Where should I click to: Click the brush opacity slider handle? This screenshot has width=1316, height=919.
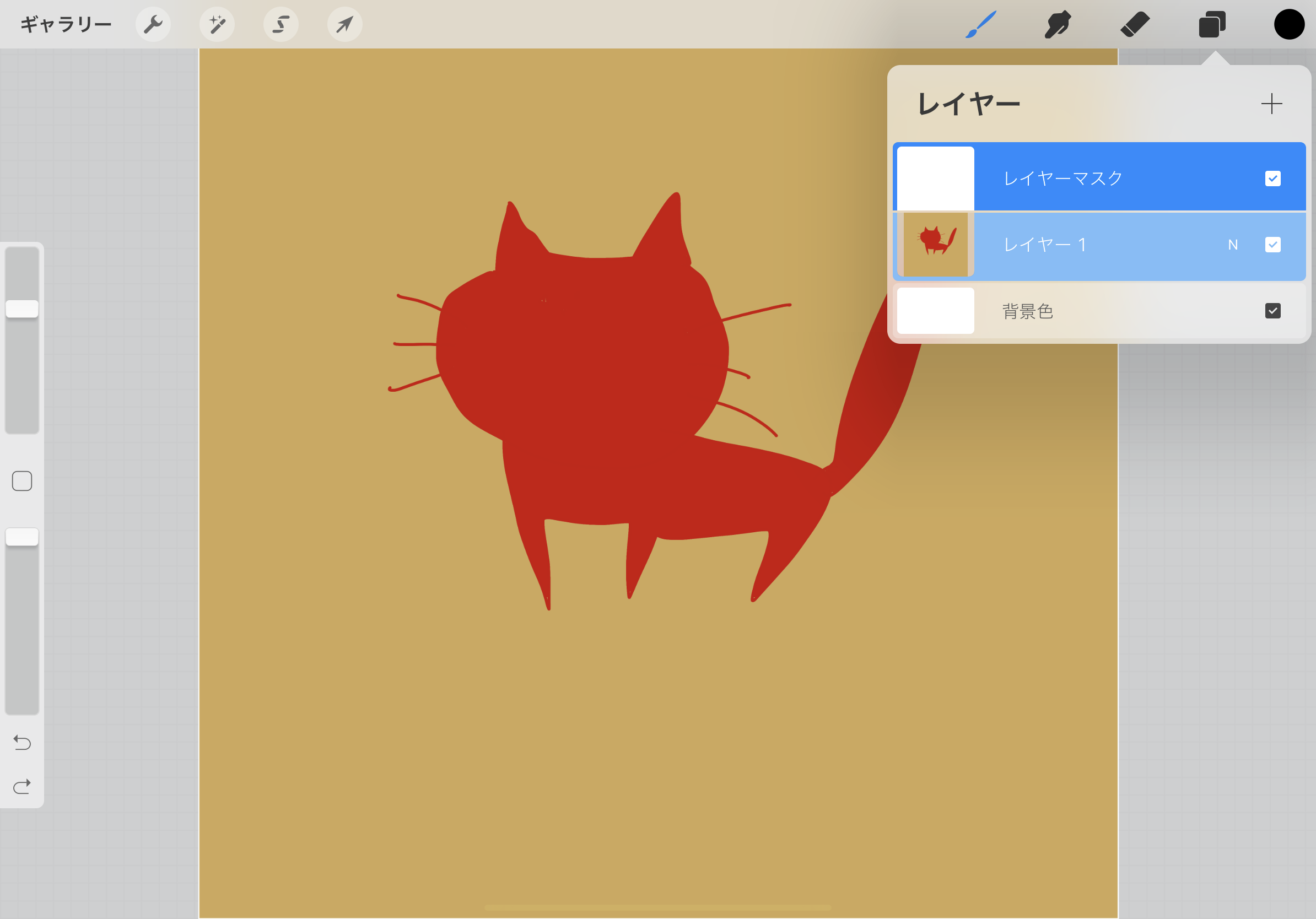pos(22,537)
